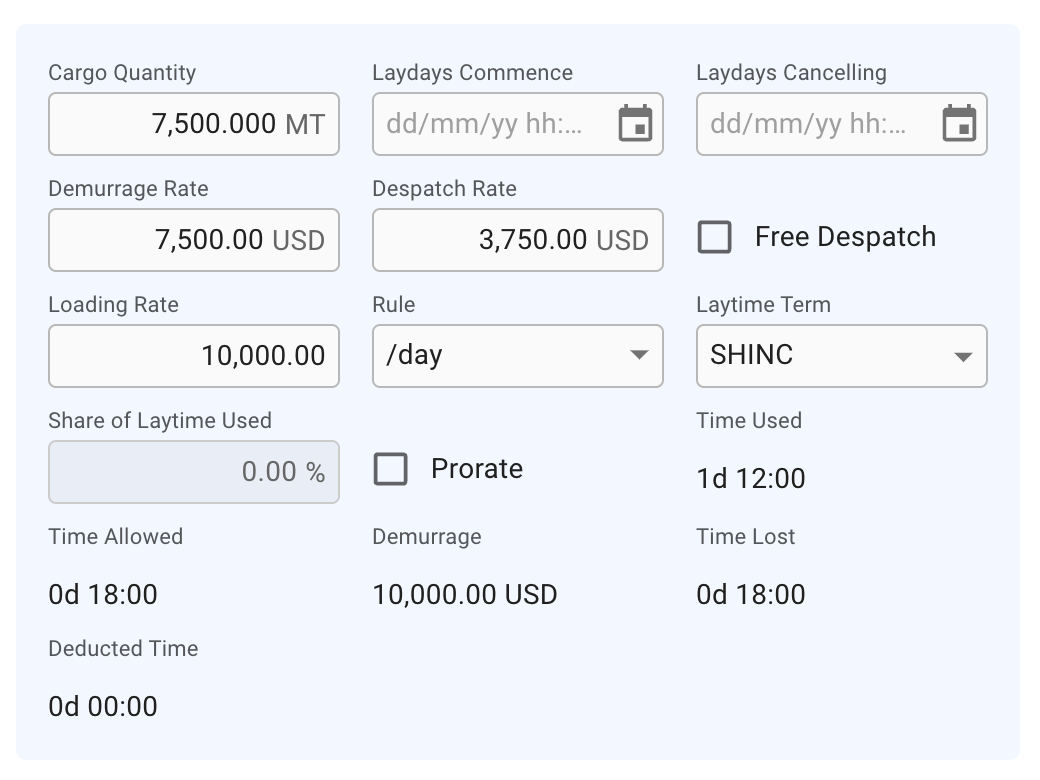This screenshot has width=1040, height=780.
Task: Click the Rule dropdown arrow
Action: (x=639, y=356)
